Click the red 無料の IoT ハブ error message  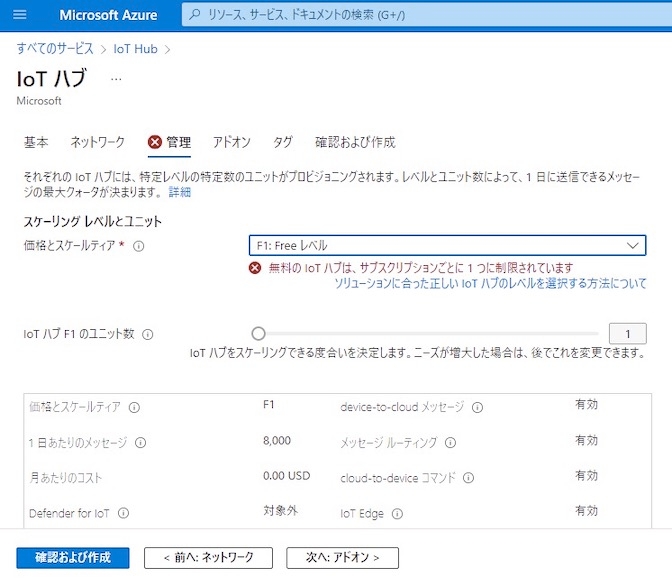(421, 268)
